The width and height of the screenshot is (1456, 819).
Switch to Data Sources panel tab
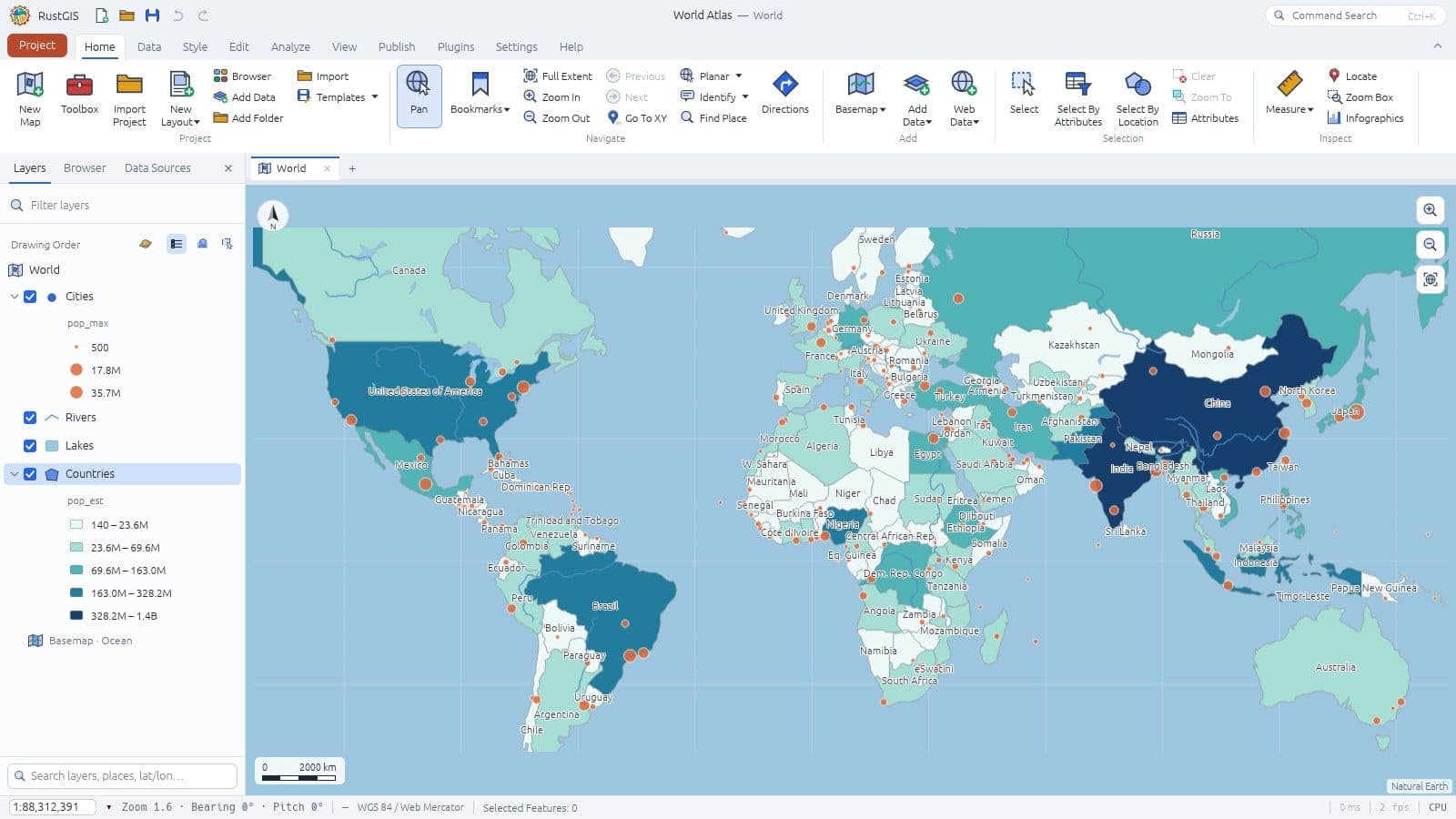(157, 168)
